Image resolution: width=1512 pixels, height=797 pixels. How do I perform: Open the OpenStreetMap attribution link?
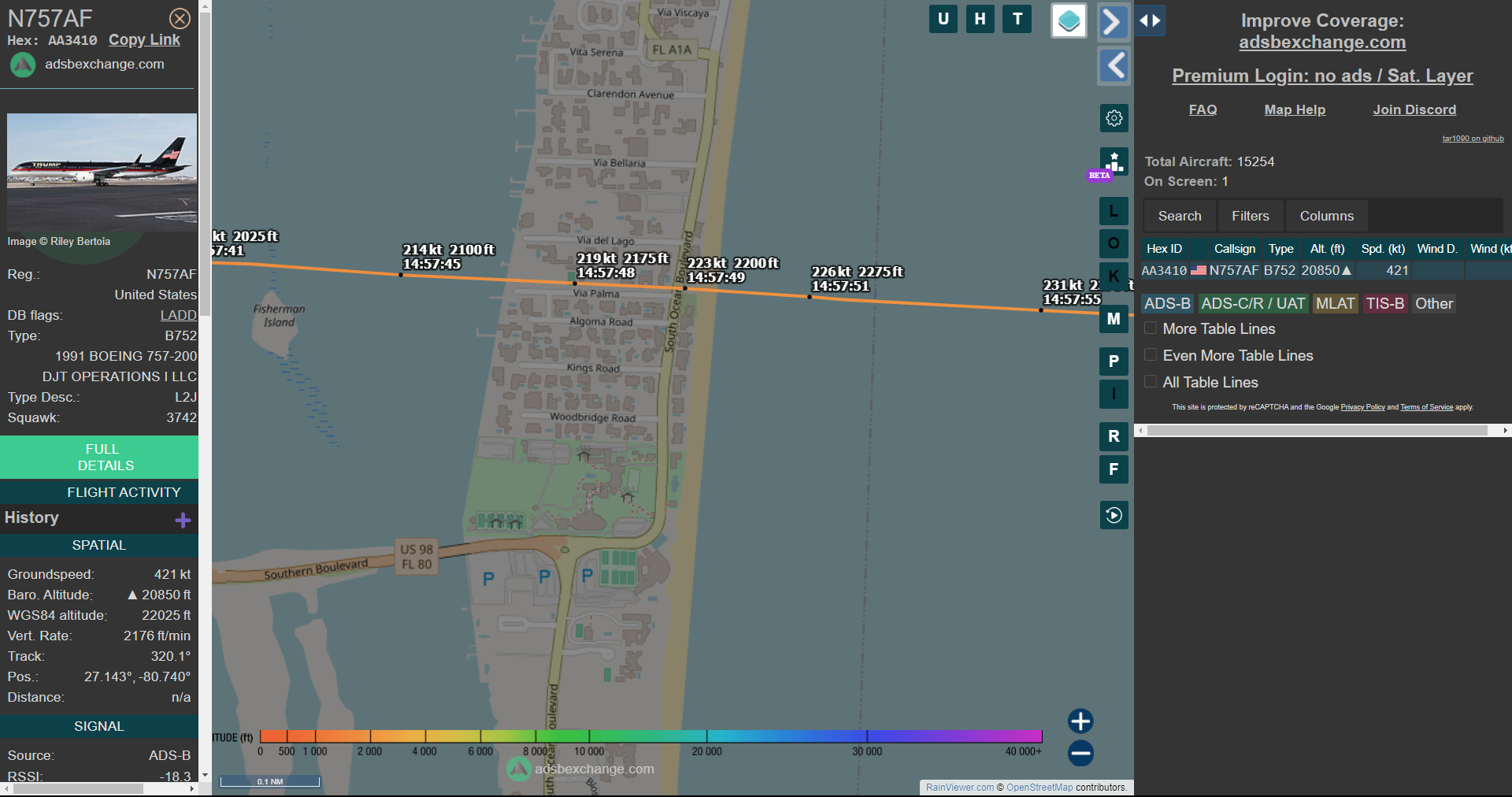tap(1039, 788)
